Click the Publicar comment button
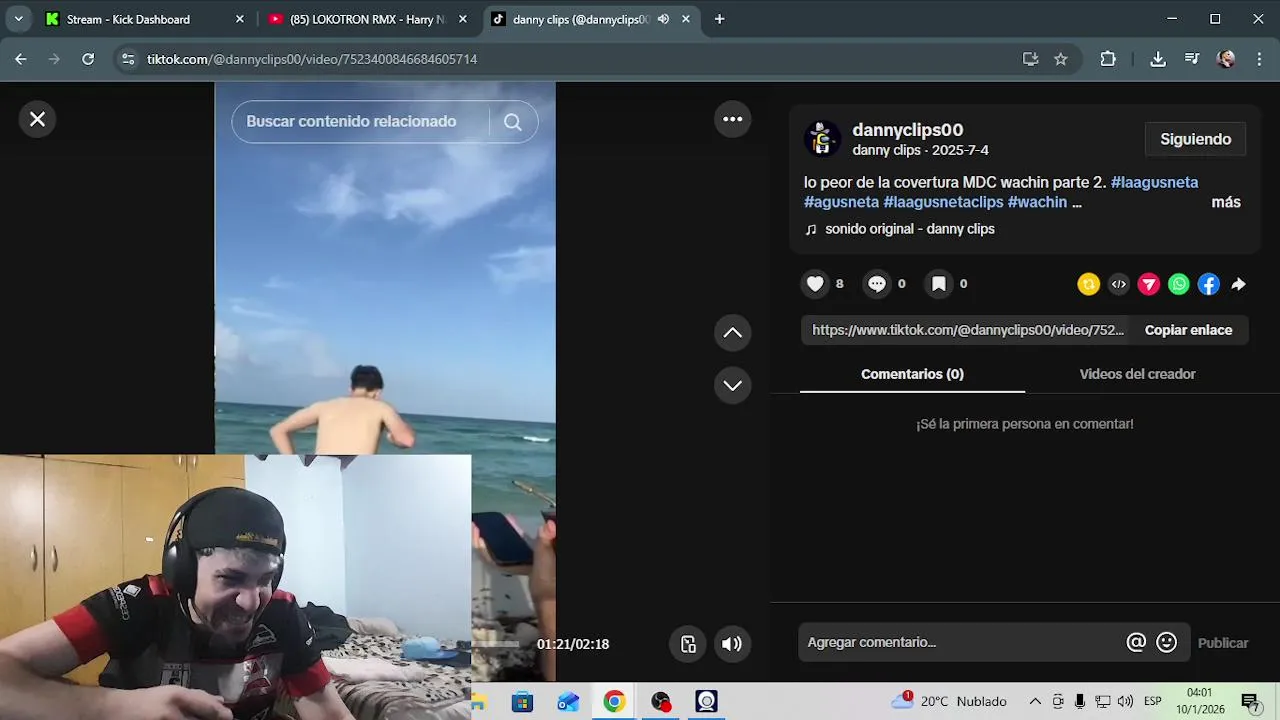The height and width of the screenshot is (720, 1280). point(1223,643)
